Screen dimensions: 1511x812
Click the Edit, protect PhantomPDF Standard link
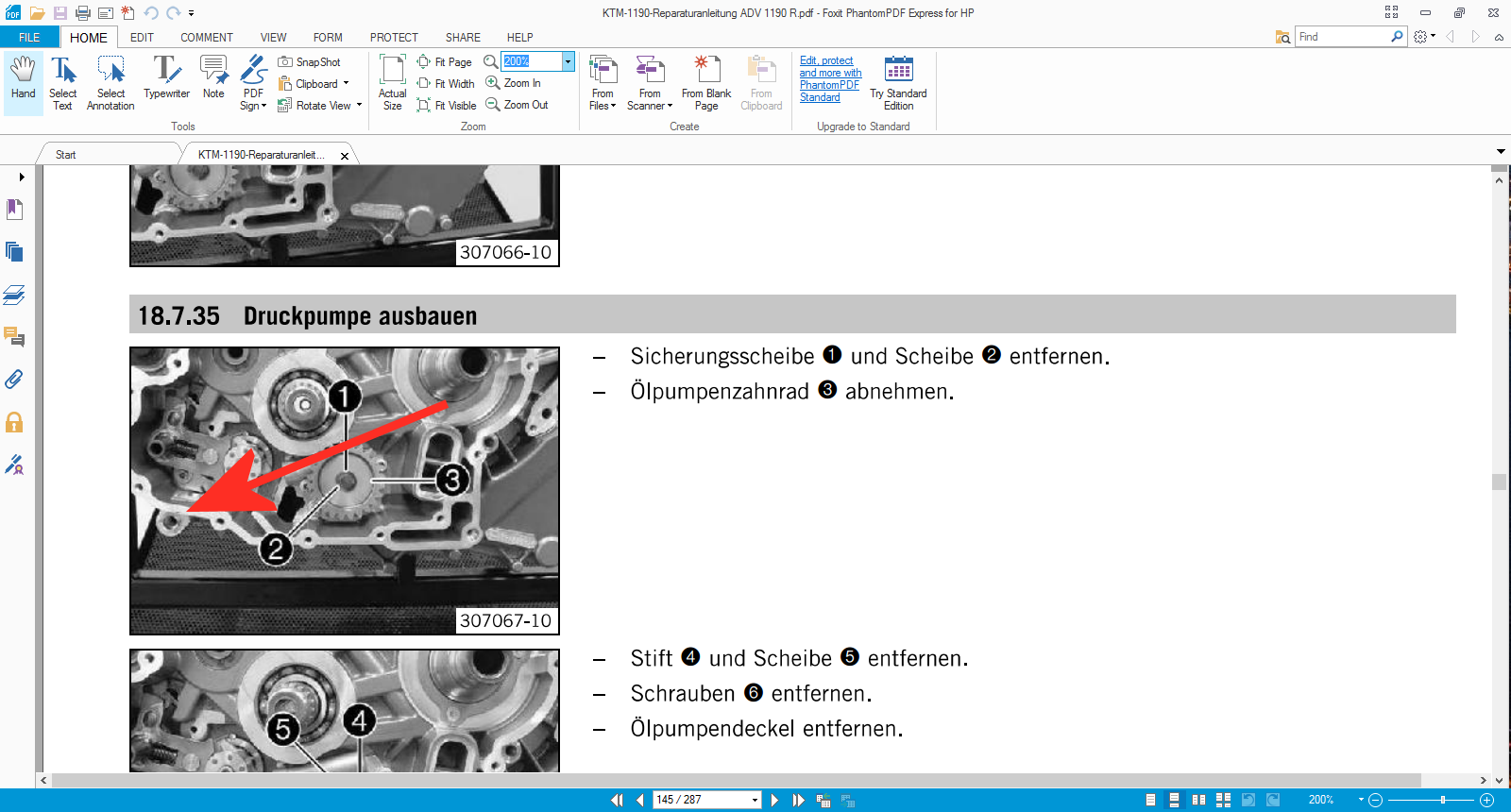coord(830,79)
